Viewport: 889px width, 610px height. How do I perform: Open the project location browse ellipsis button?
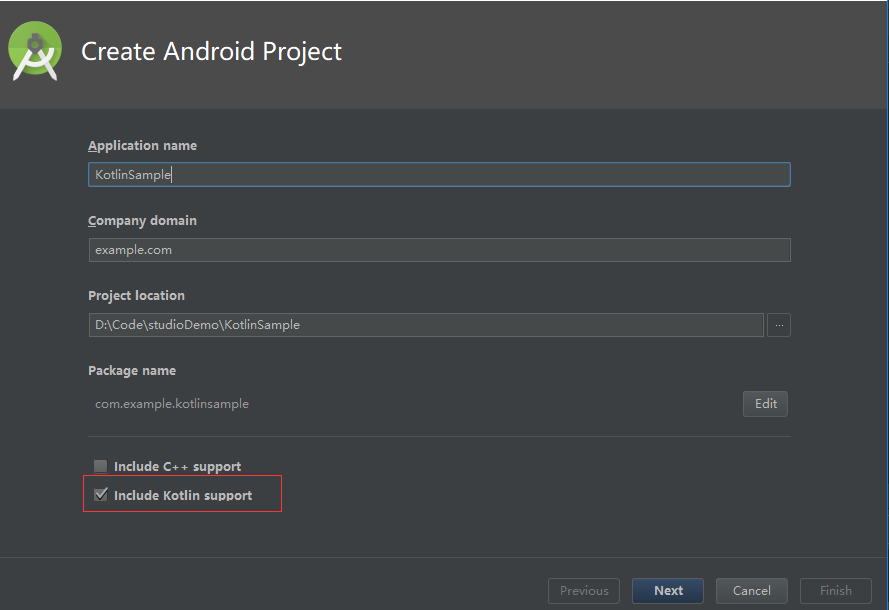pyautogui.click(x=778, y=325)
